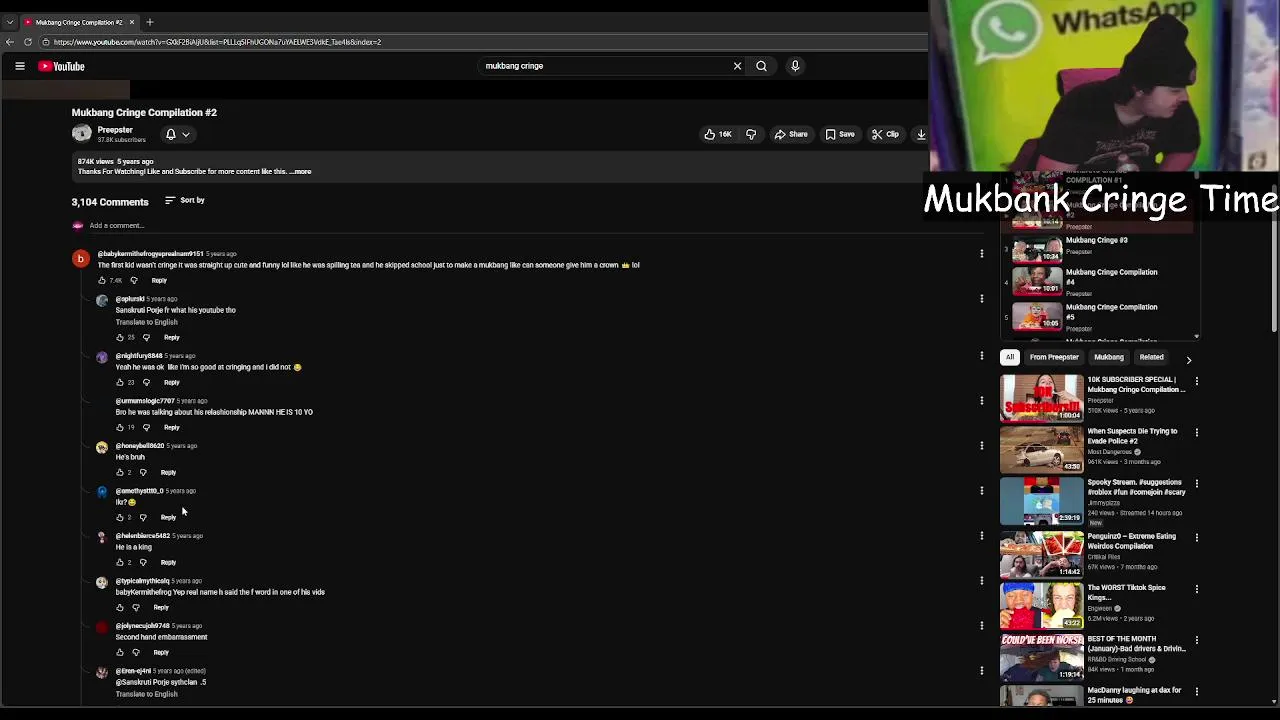
Task: Click the magnifier search button
Action: click(x=761, y=66)
